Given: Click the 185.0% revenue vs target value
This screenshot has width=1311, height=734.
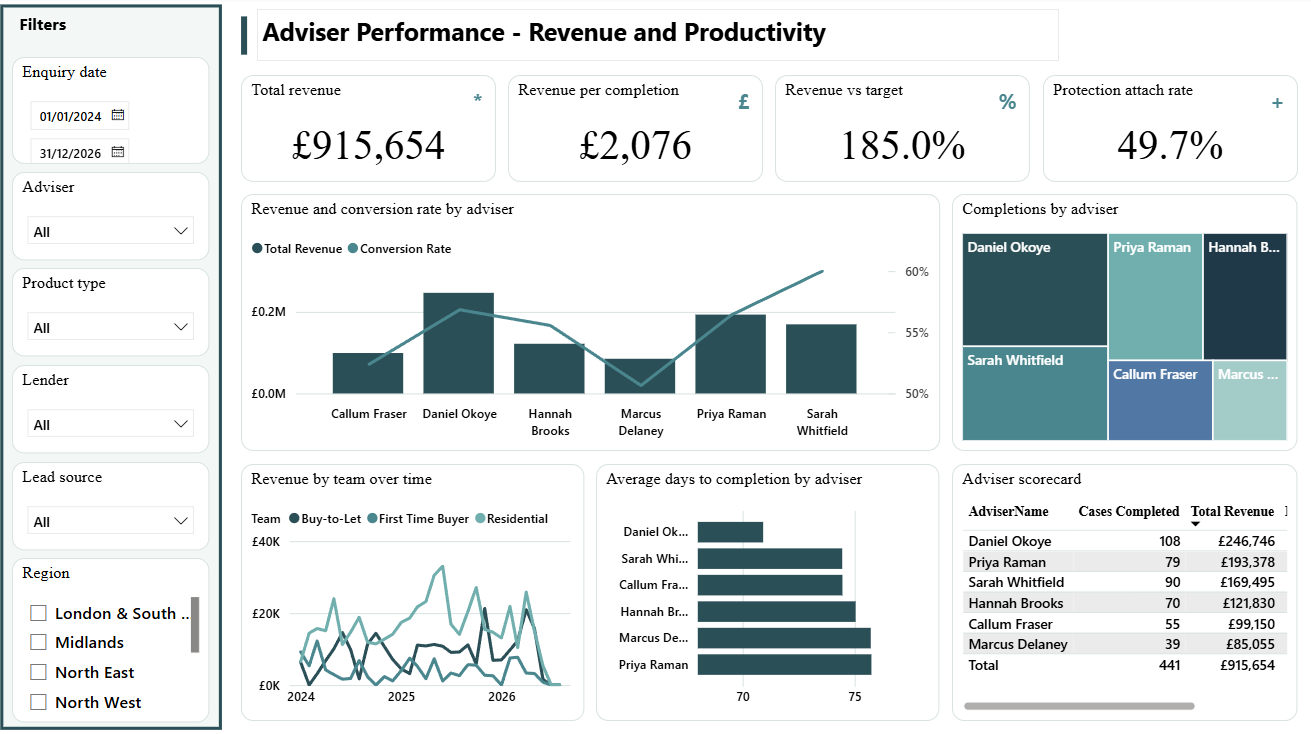Looking at the screenshot, I should click(x=902, y=146).
